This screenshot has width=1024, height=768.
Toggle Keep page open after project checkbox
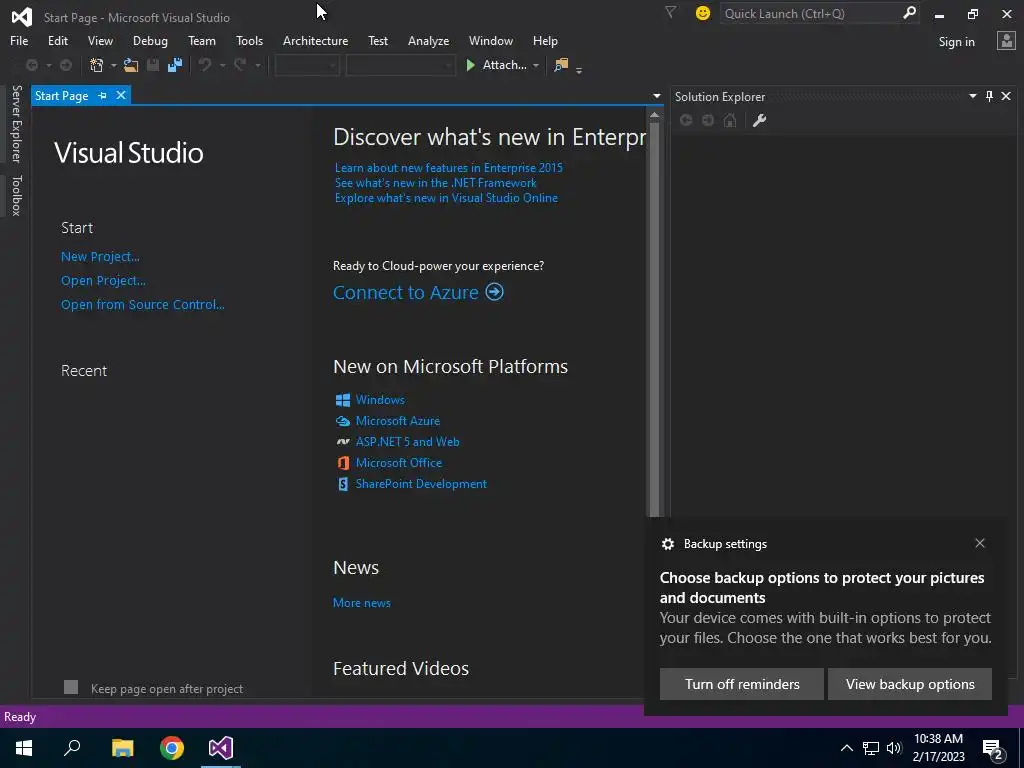pos(71,687)
